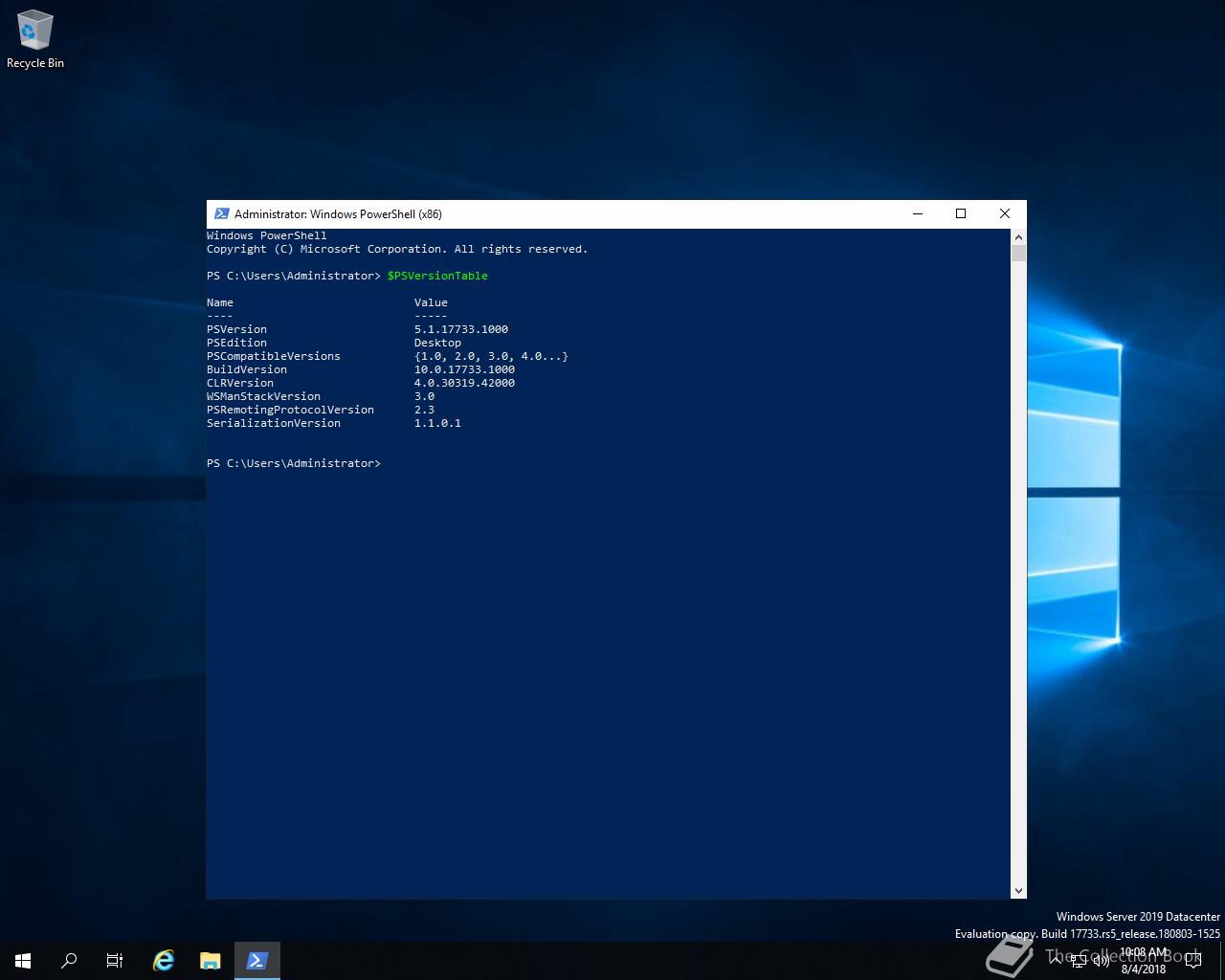Screen dimensions: 1225x980
Task: Open the Windows Start menu
Action: pyautogui.click(x=23, y=960)
